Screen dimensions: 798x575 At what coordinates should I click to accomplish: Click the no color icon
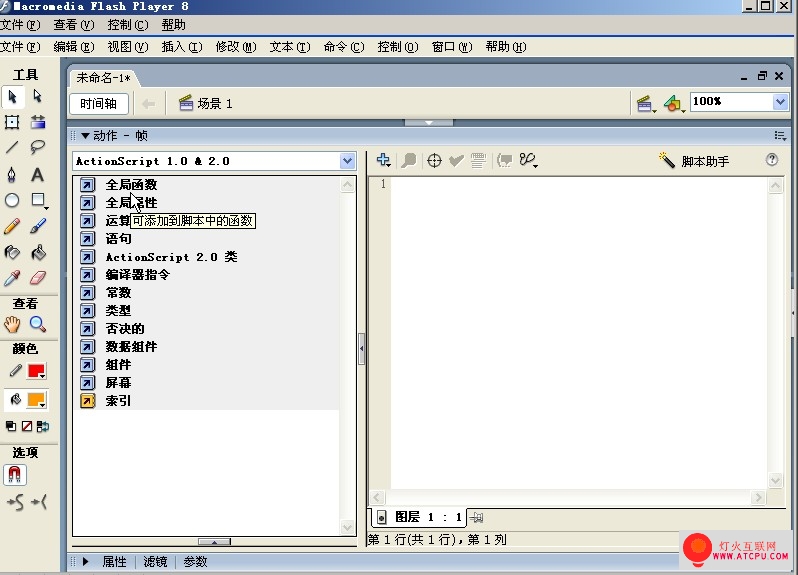point(27,426)
